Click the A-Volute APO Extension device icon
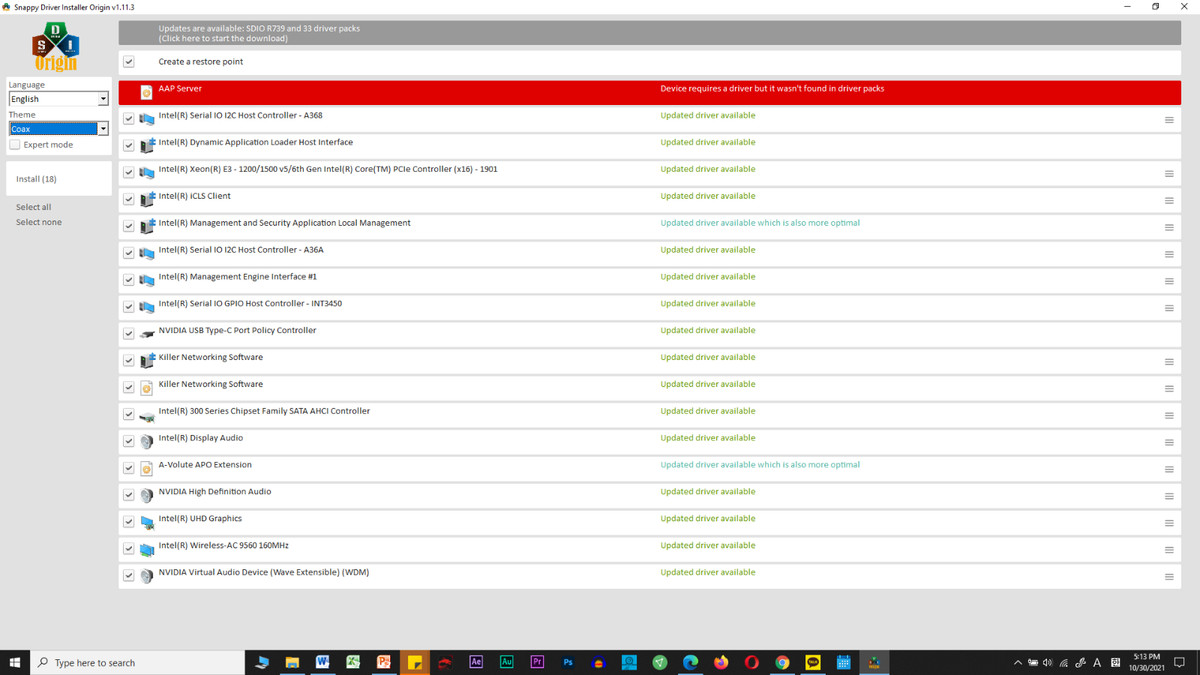1200x675 pixels. pyautogui.click(x=146, y=469)
